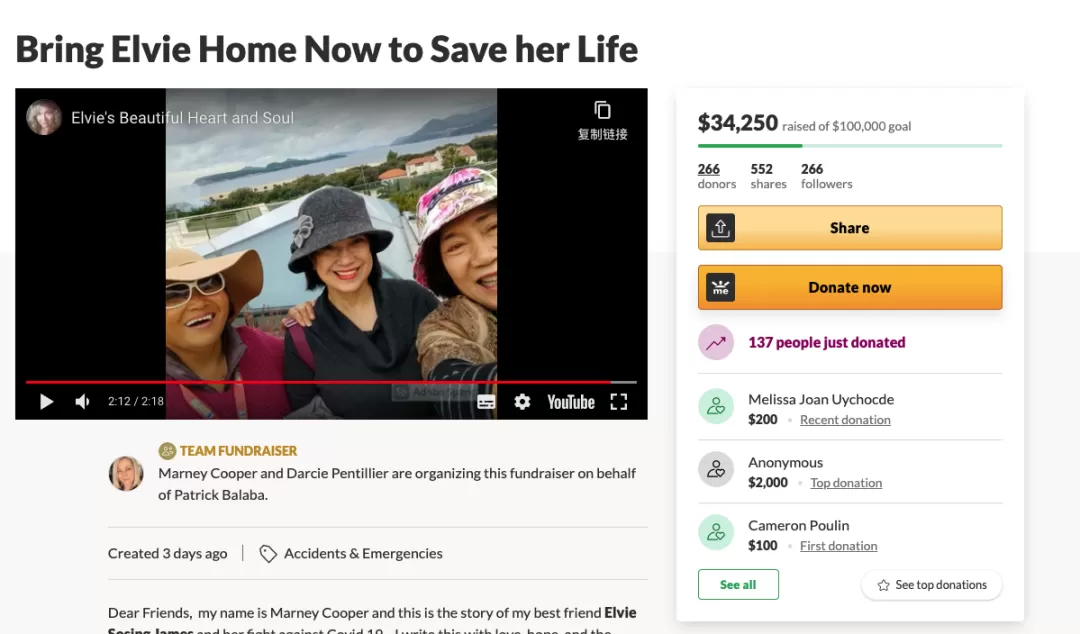This screenshot has width=1080, height=634.
Task: Mute the video volume speaker icon
Action: (x=83, y=402)
